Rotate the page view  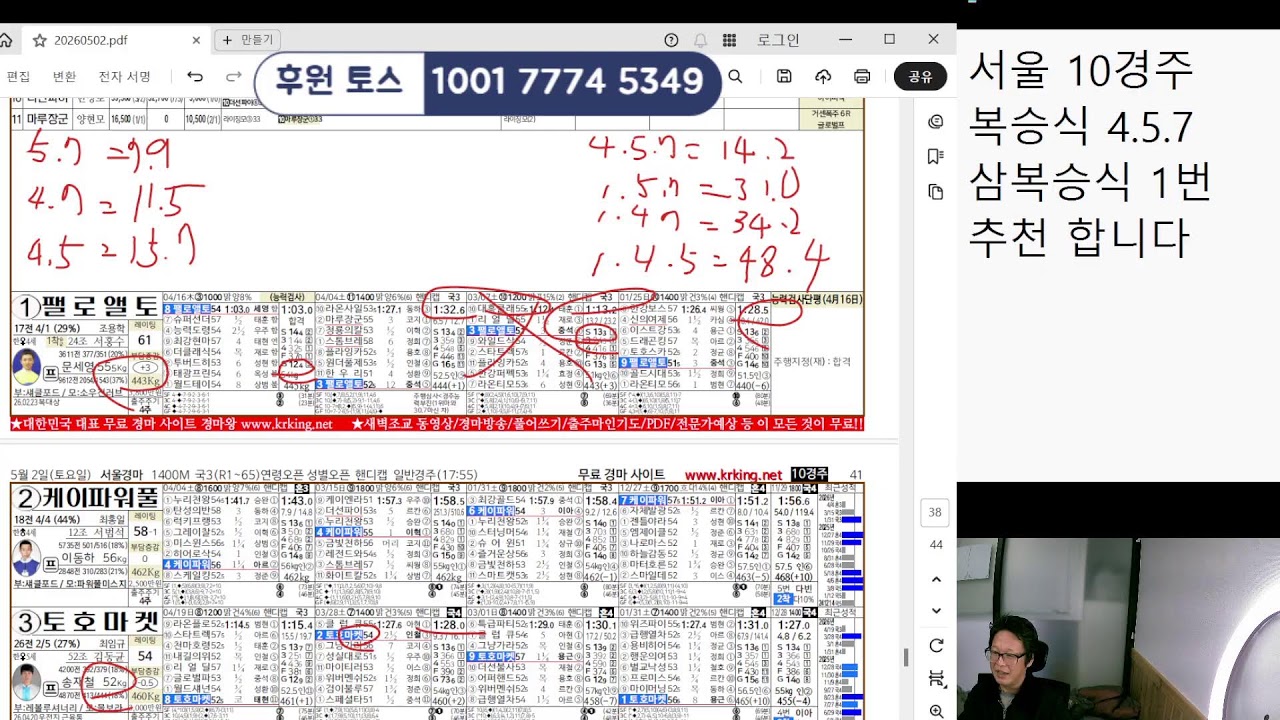[936, 646]
